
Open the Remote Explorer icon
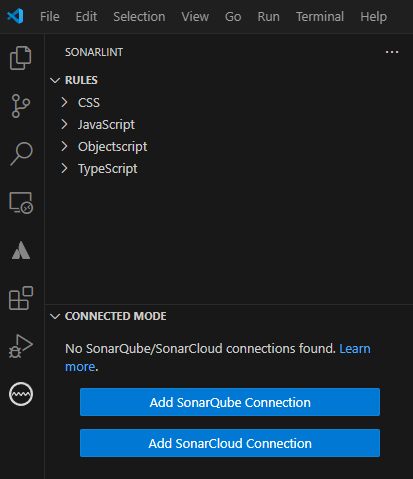pyautogui.click(x=21, y=203)
